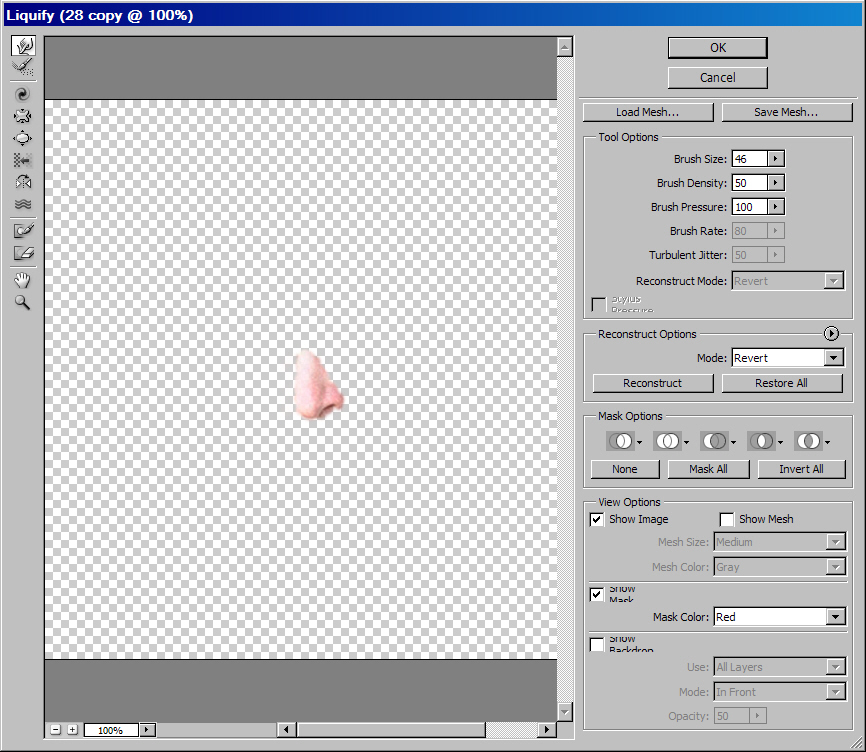The width and height of the screenshot is (866, 752).
Task: Open the Mask Color dropdown
Action: click(835, 617)
